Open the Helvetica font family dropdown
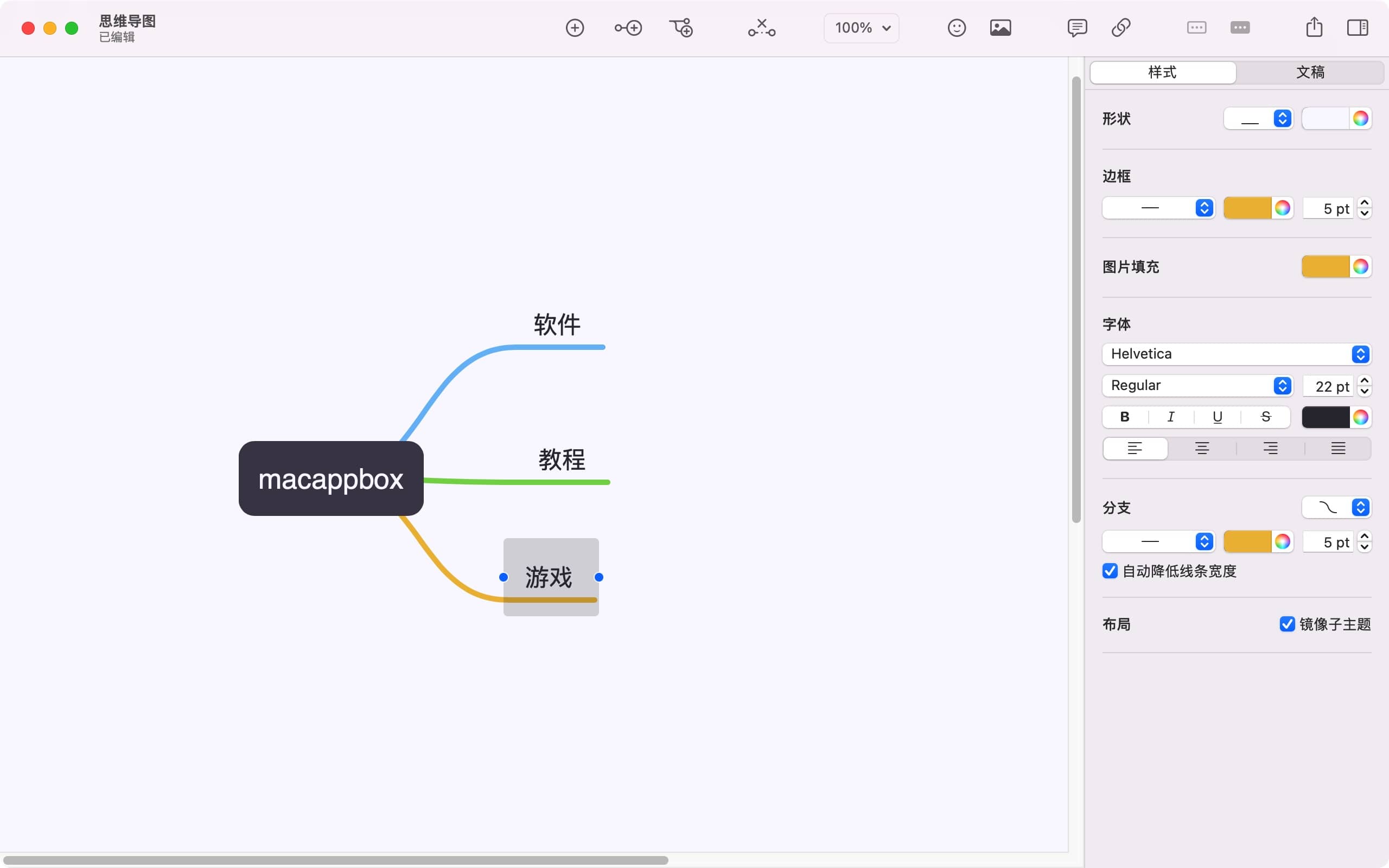Image resolution: width=1389 pixels, height=868 pixels. click(1237, 354)
